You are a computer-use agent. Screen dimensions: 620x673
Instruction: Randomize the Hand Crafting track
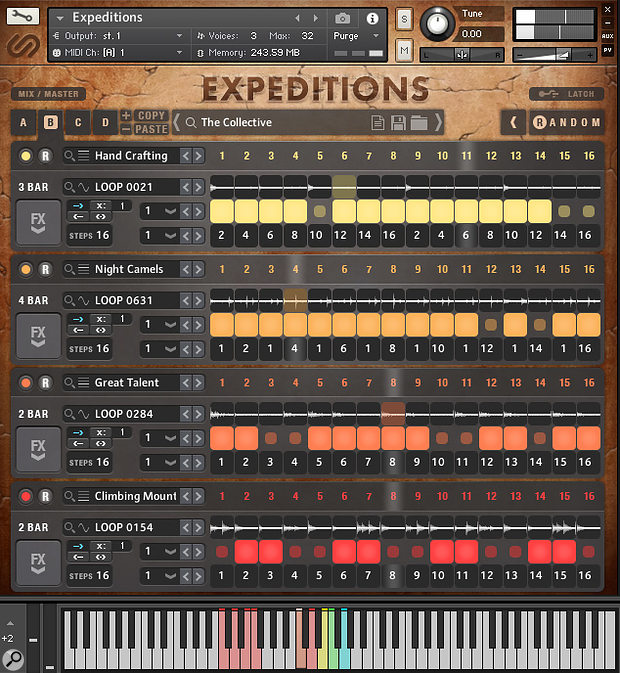[x=45, y=156]
